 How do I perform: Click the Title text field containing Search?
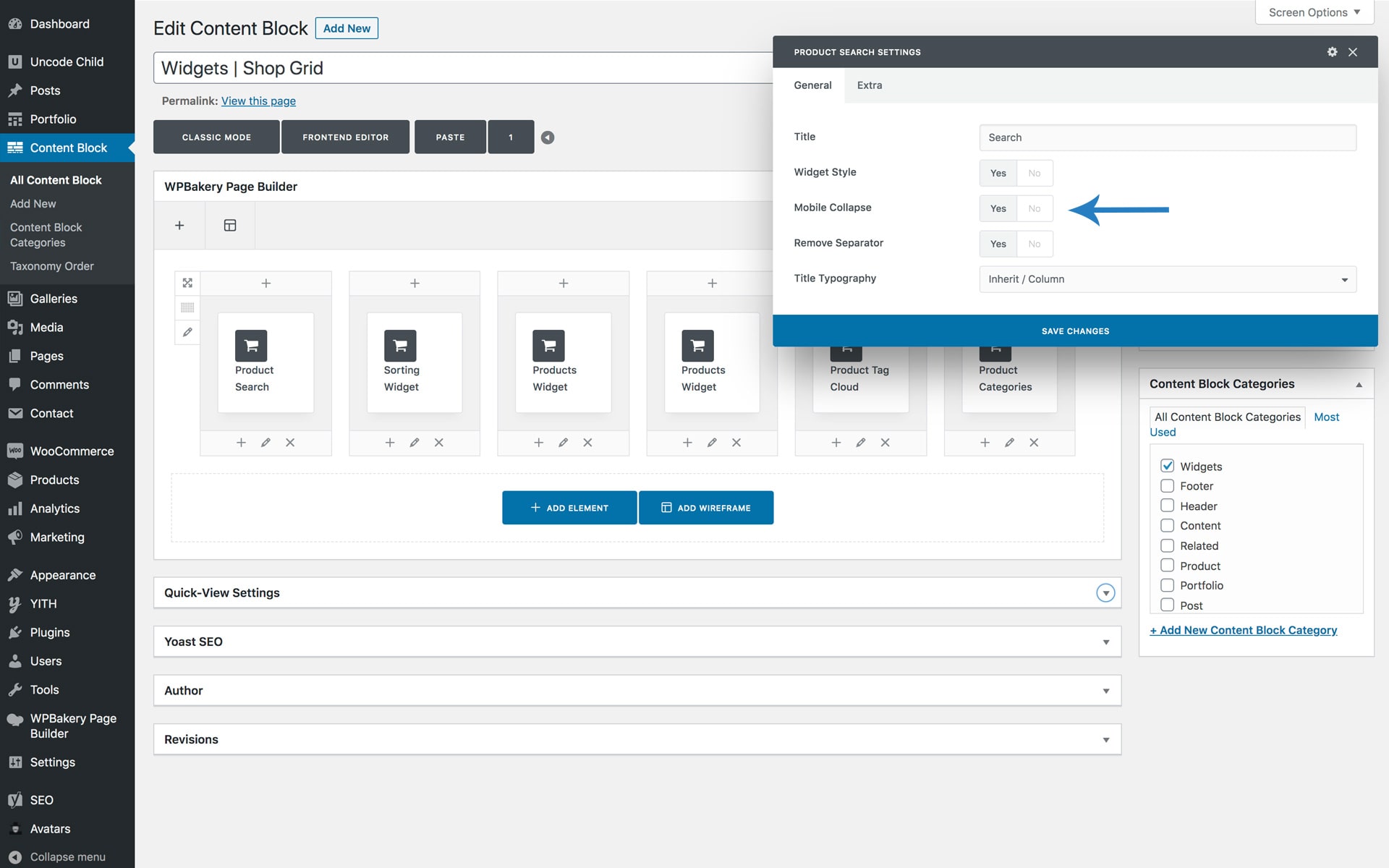(1167, 137)
